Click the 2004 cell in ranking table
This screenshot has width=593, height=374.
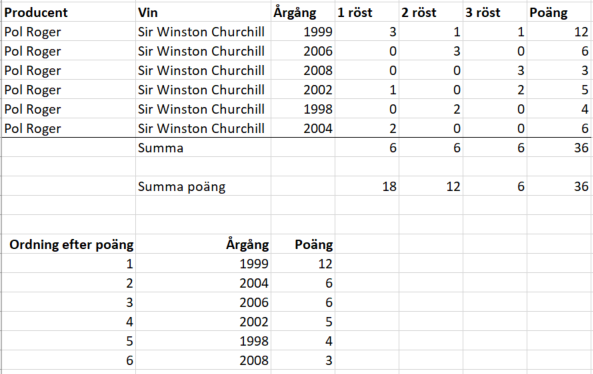[x=203, y=283]
